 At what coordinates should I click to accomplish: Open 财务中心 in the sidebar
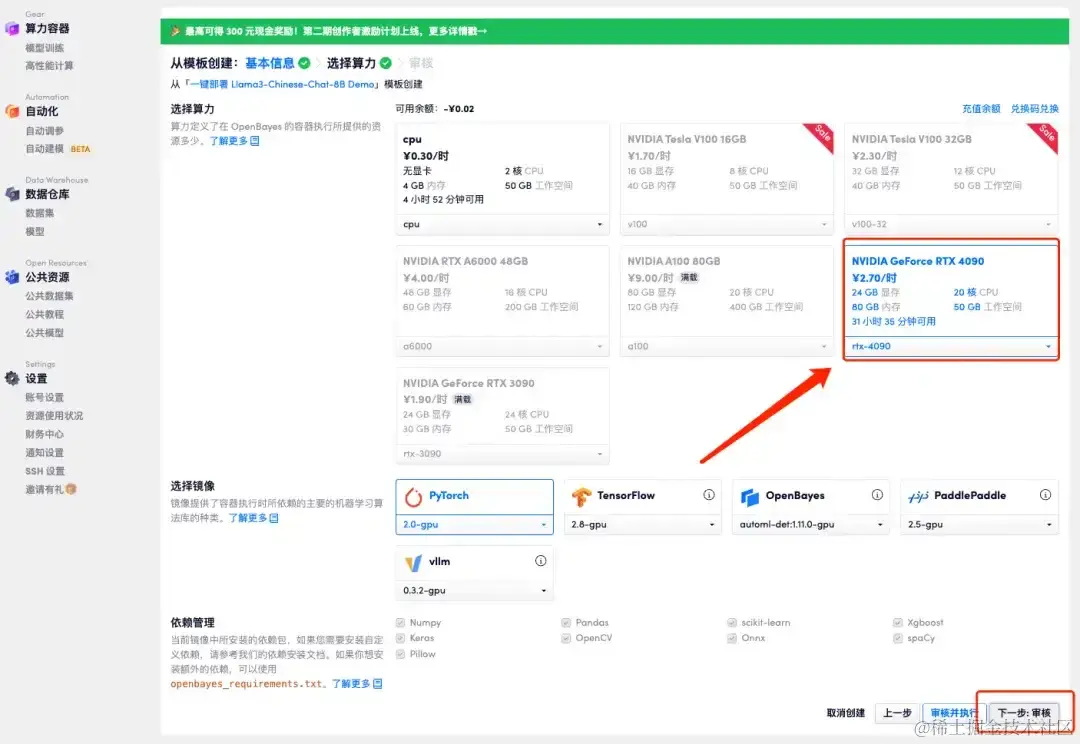tap(45, 434)
